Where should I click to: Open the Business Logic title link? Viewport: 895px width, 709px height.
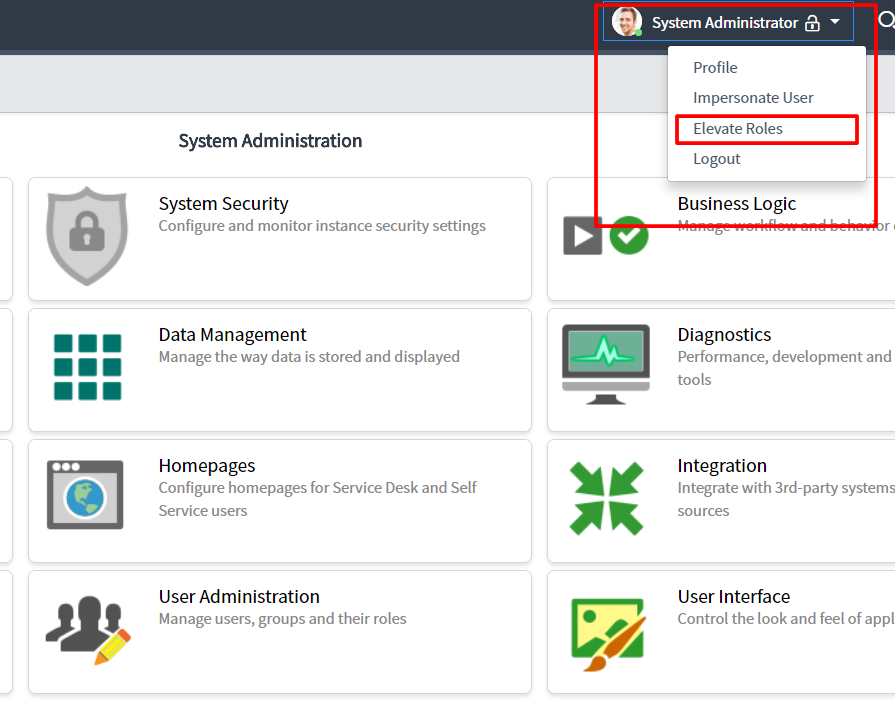coord(736,203)
